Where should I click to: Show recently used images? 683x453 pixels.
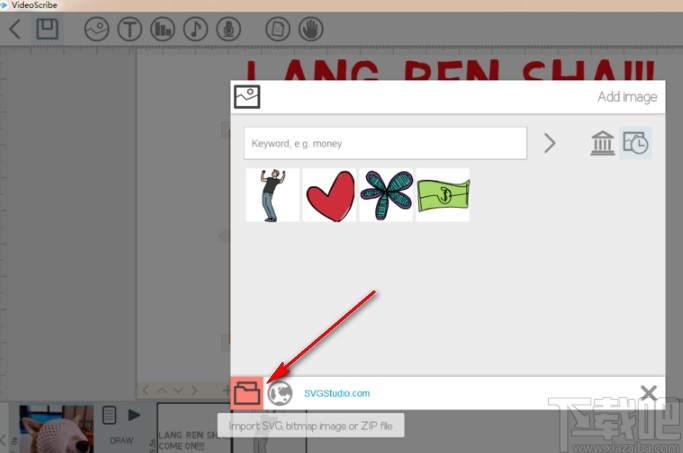tap(636, 143)
